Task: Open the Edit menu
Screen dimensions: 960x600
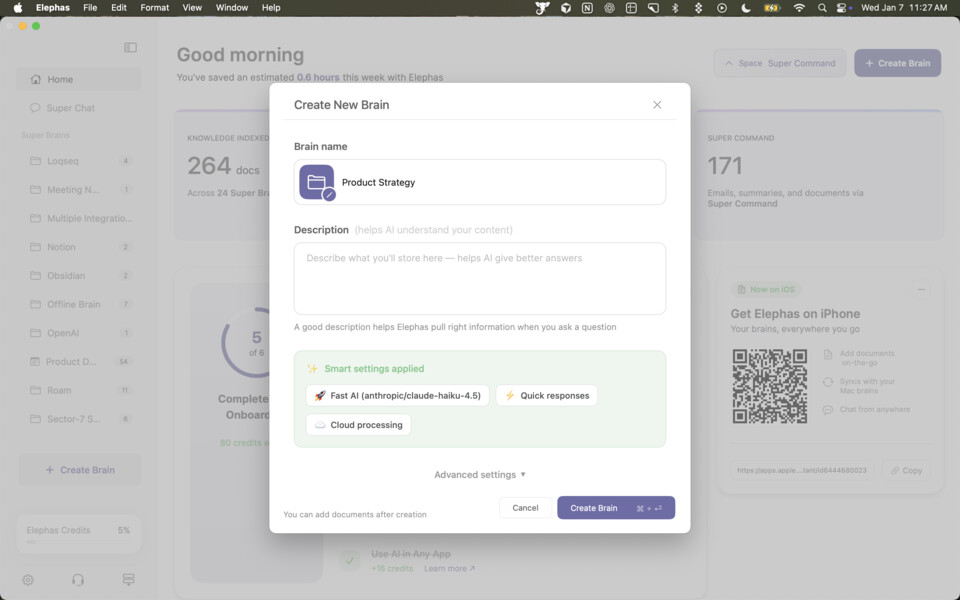Action: point(119,8)
